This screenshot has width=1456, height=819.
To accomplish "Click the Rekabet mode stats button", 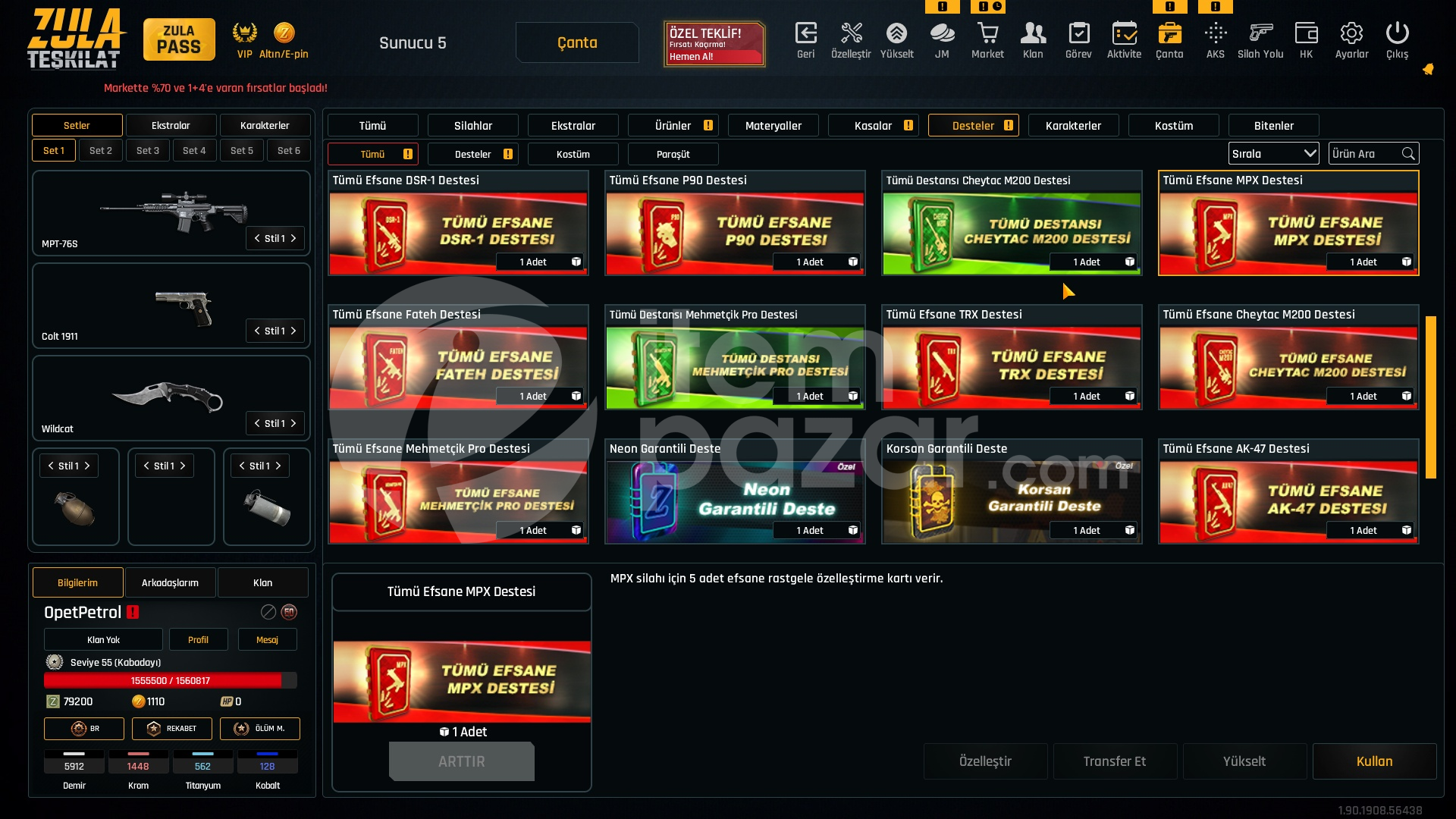I will tap(172, 729).
